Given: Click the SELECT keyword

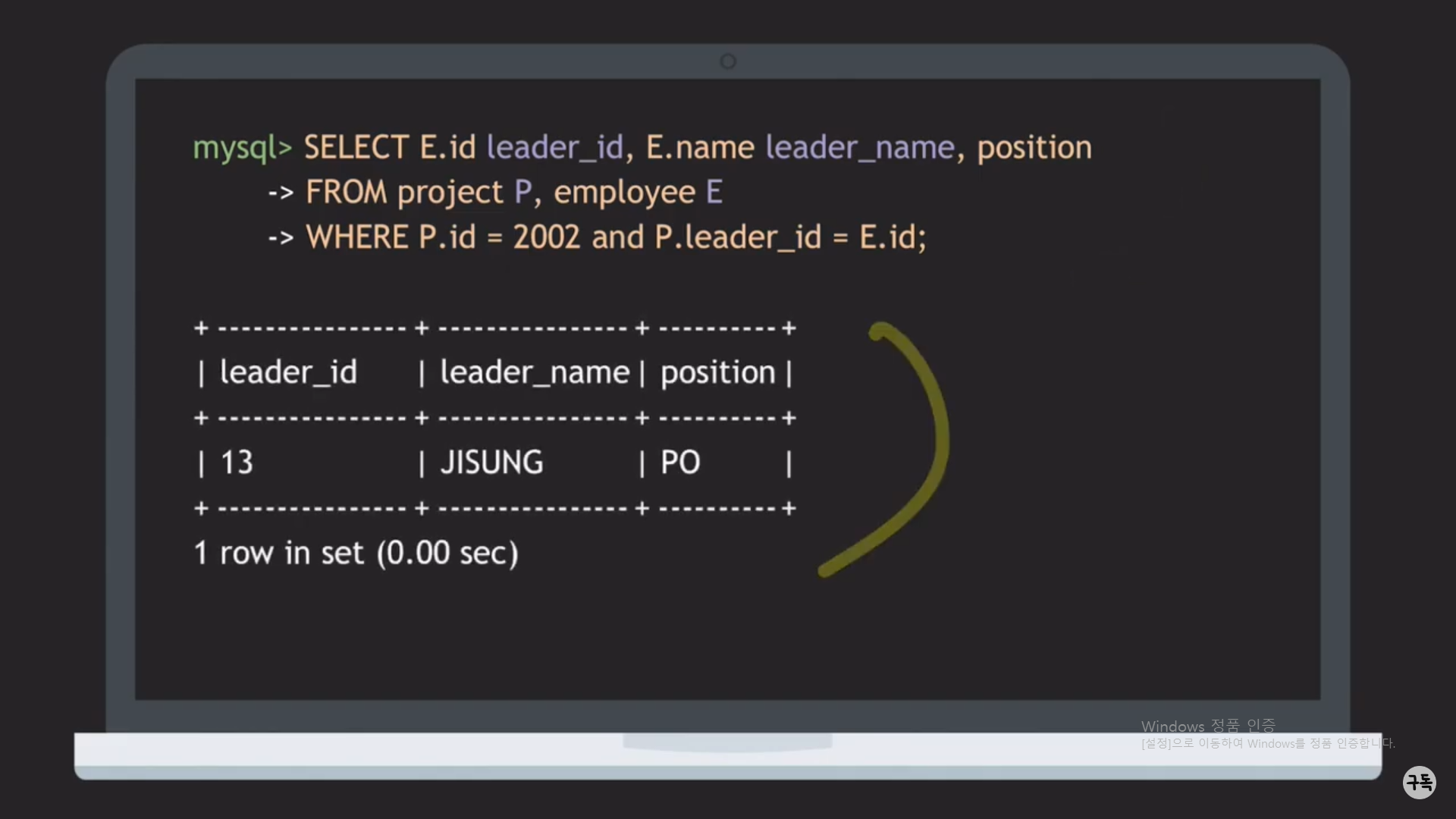Looking at the screenshot, I should (356, 148).
